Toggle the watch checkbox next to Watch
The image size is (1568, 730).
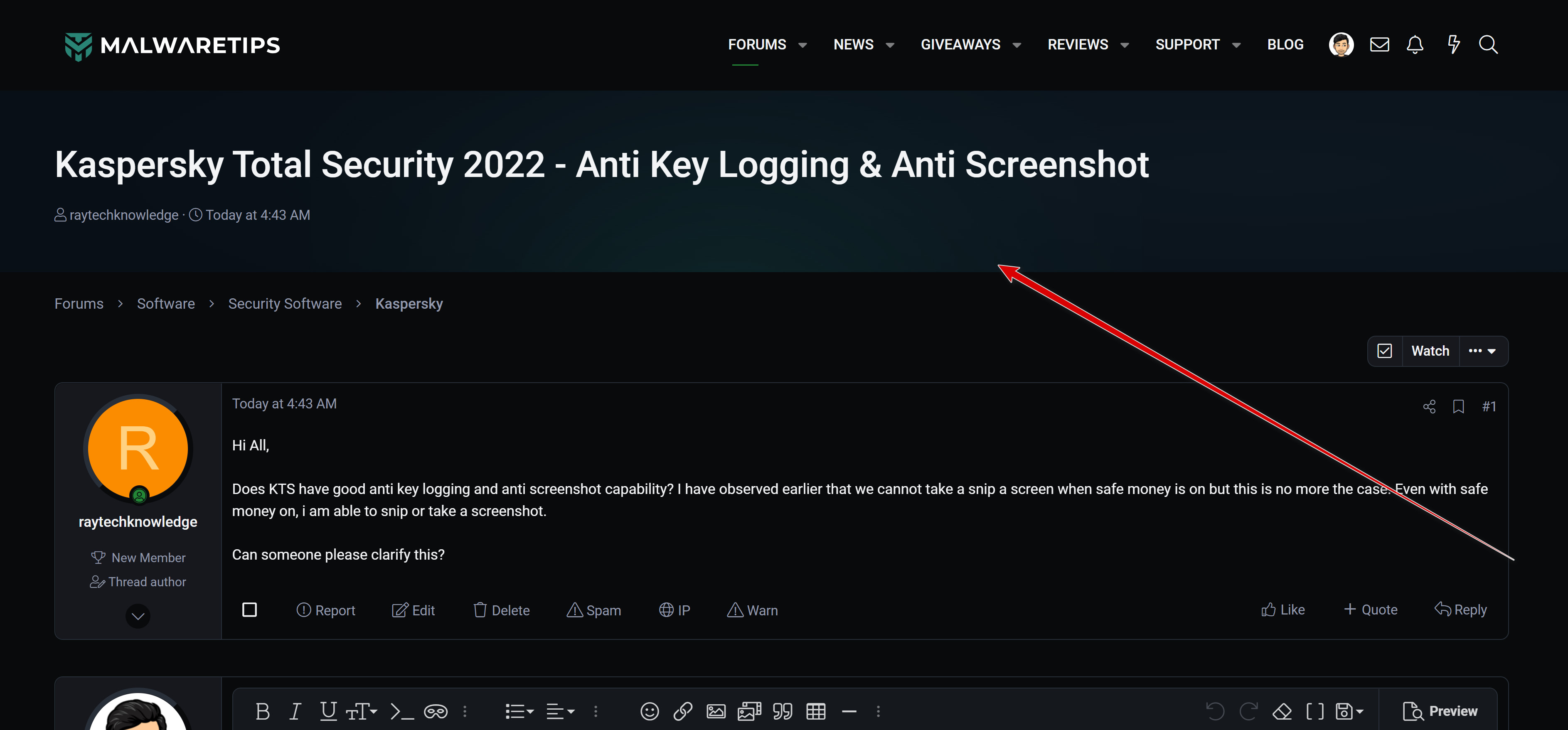click(1385, 351)
